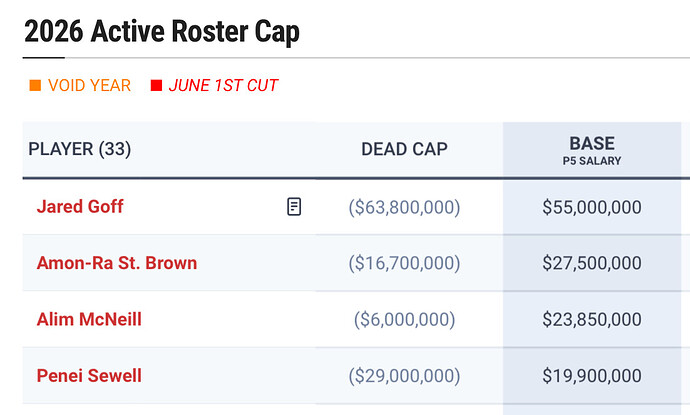
Task: Select Penei Sewell's ($29,000,000) dead cap value
Action: (x=404, y=376)
